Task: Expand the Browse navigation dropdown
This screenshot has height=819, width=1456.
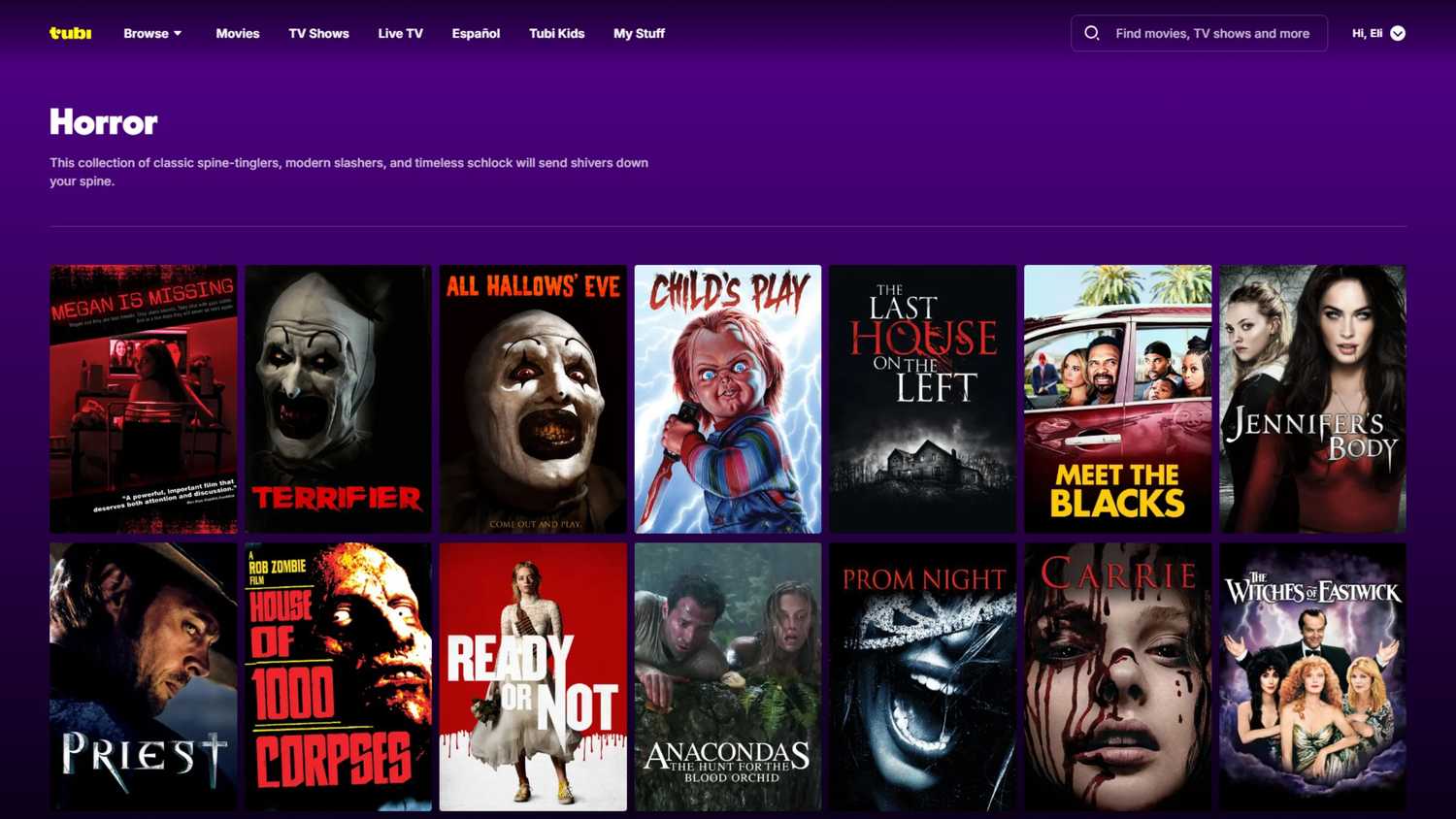Action: click(151, 32)
